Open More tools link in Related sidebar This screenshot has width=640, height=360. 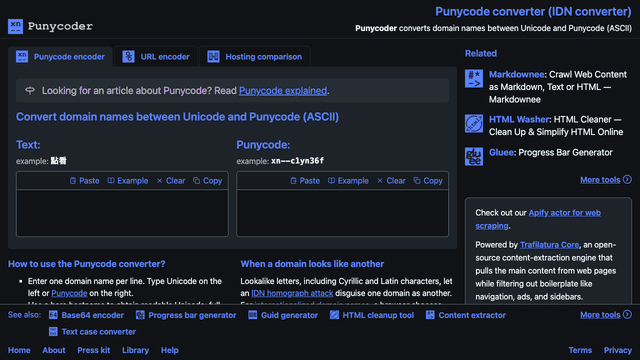tap(600, 180)
